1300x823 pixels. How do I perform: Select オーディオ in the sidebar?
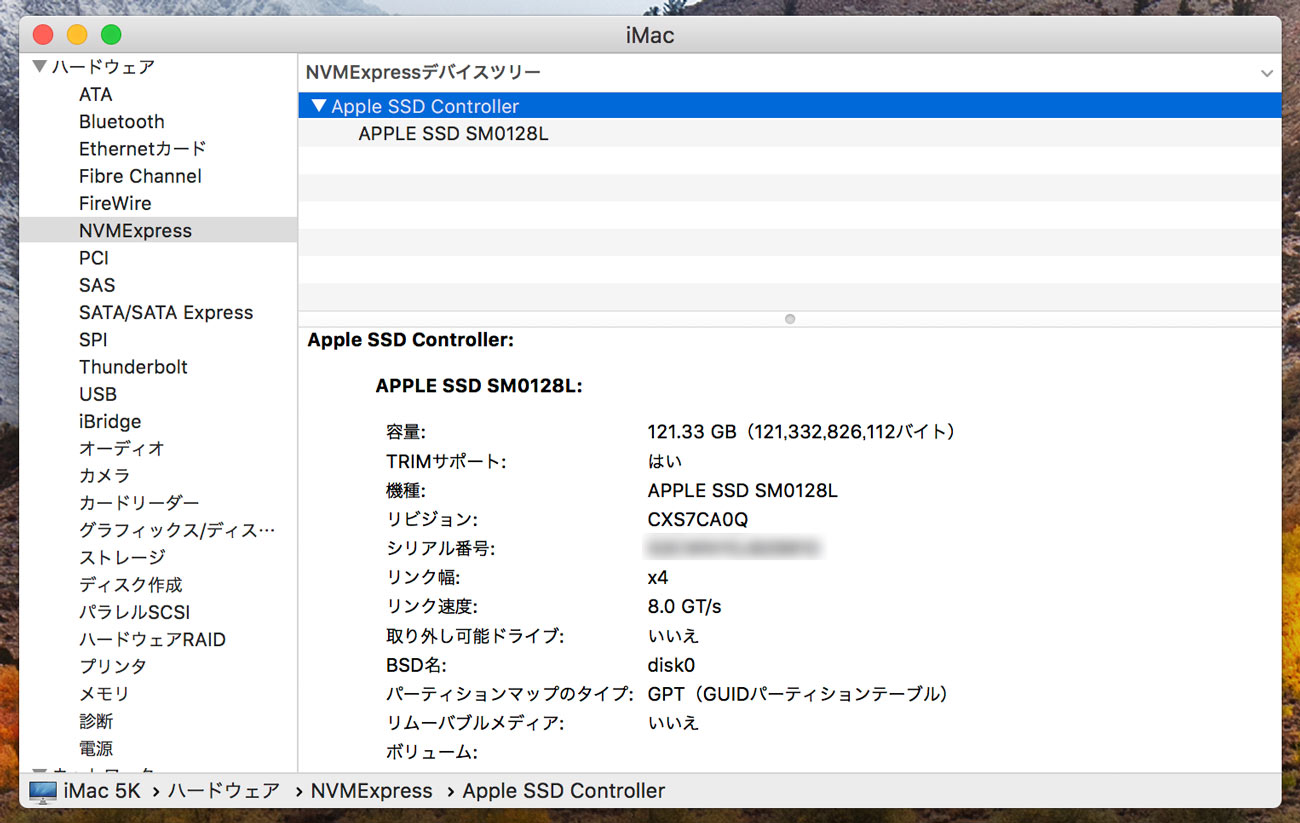[122, 448]
